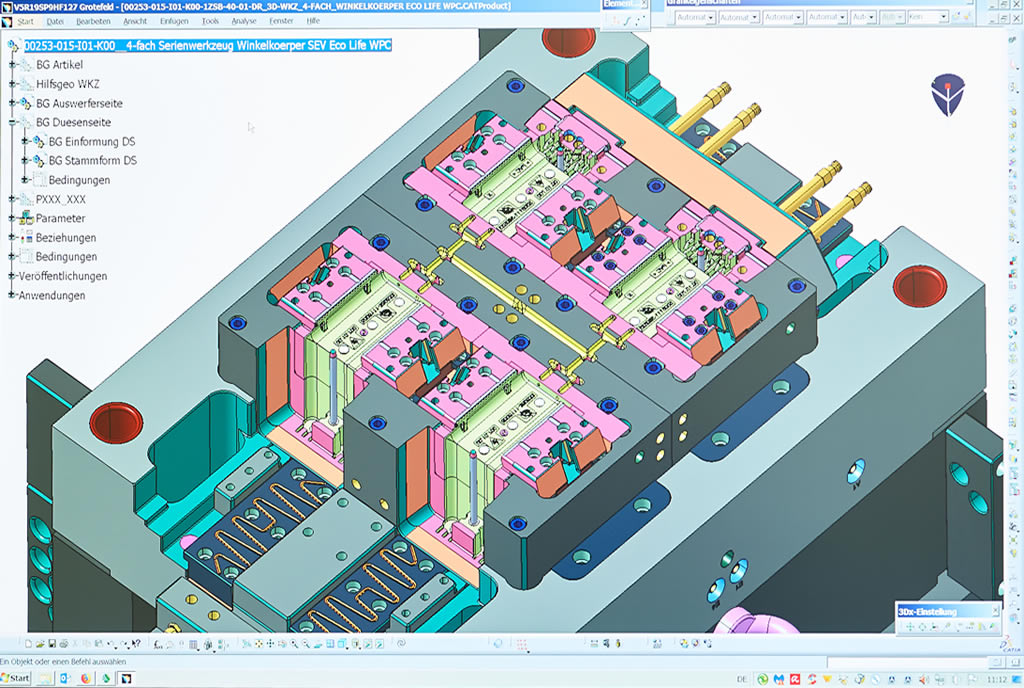The width and height of the screenshot is (1024, 688).
Task: Click the New document icon in bottom toolbar
Action: pos(27,644)
